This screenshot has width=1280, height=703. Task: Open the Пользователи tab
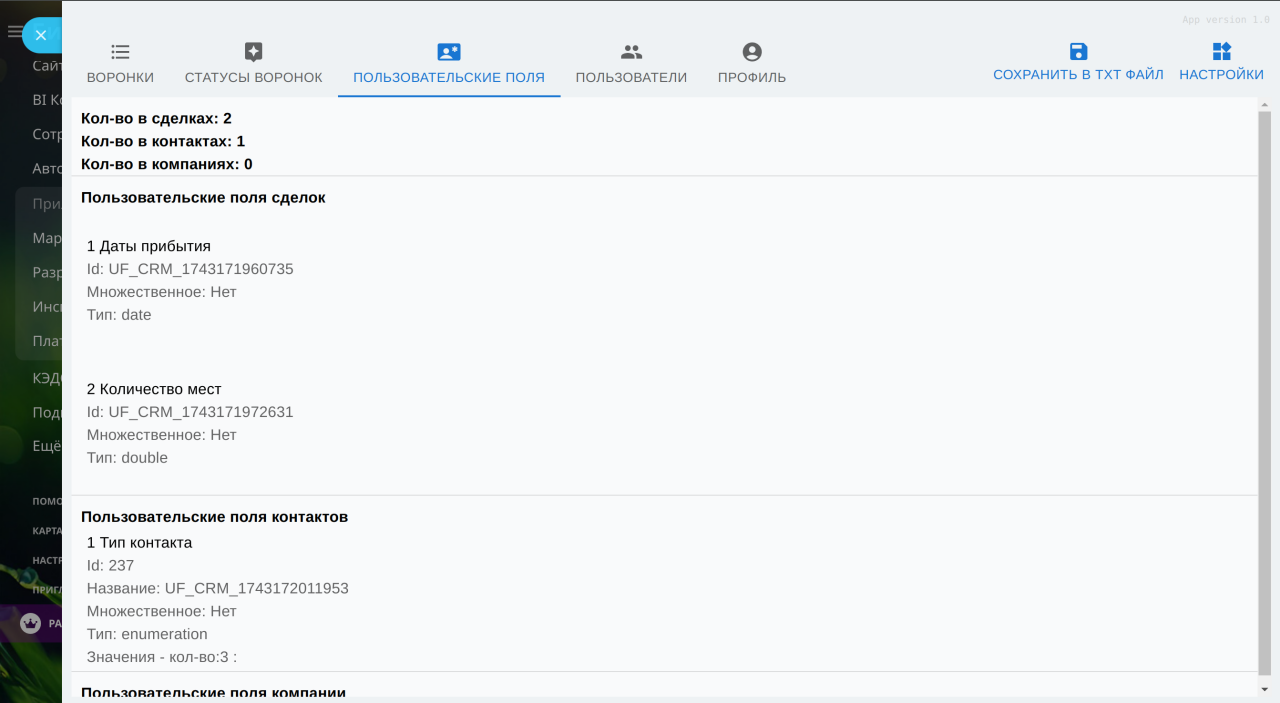631,65
